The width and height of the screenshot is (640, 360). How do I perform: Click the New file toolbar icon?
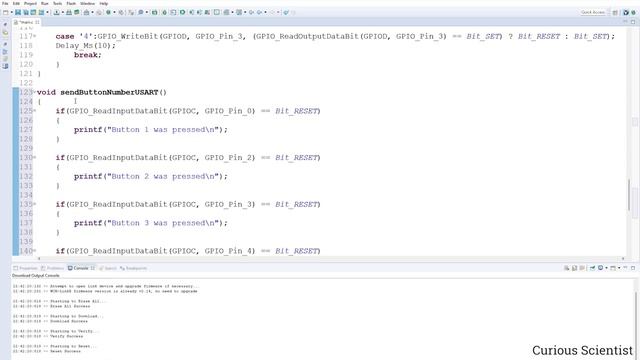pos(6,12)
